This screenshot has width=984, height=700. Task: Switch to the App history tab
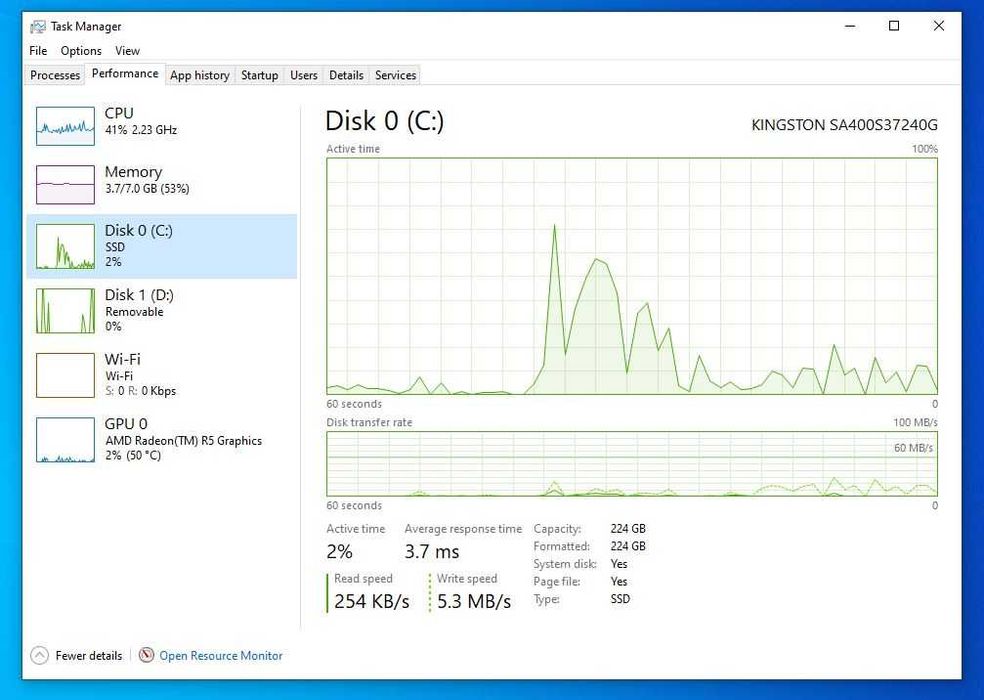pyautogui.click(x=200, y=75)
